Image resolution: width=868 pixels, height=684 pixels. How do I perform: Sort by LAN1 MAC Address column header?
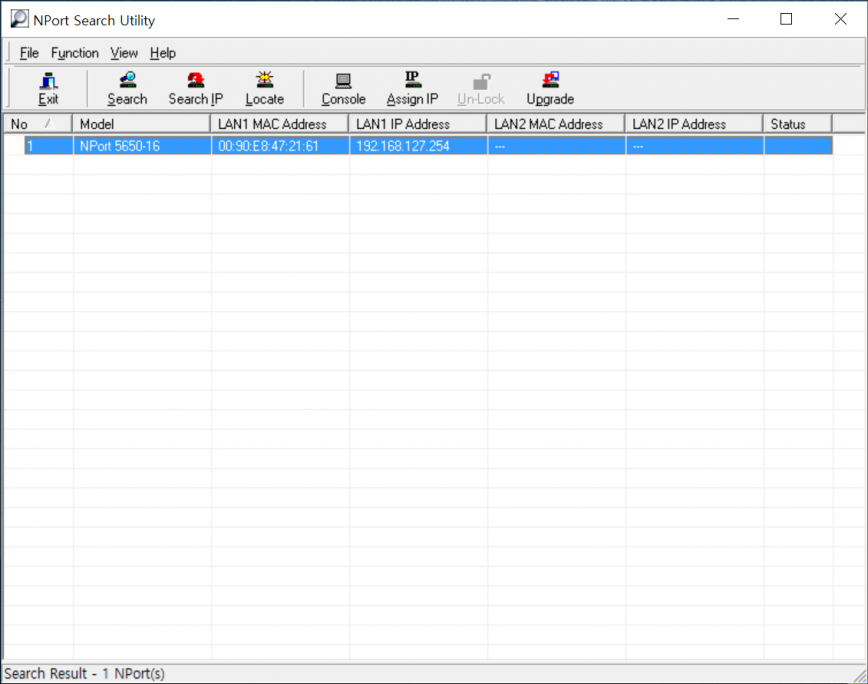280,124
